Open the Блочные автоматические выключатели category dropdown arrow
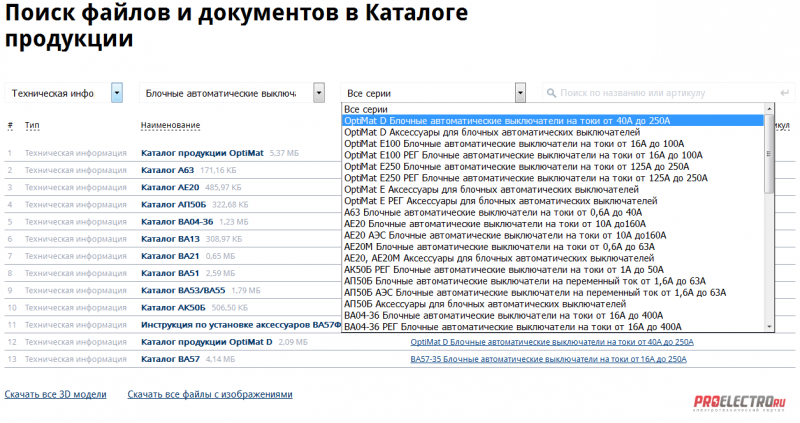The height and width of the screenshot is (423, 800). 319,93
